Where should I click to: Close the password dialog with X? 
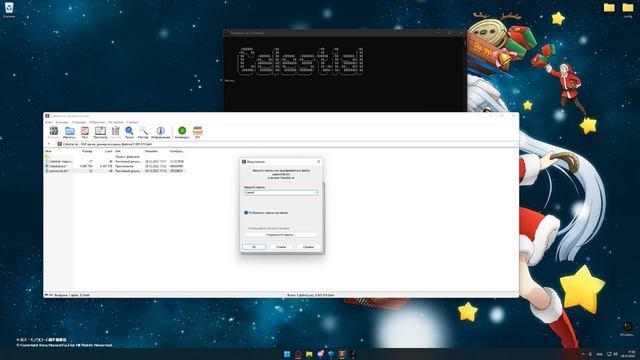click(x=318, y=162)
